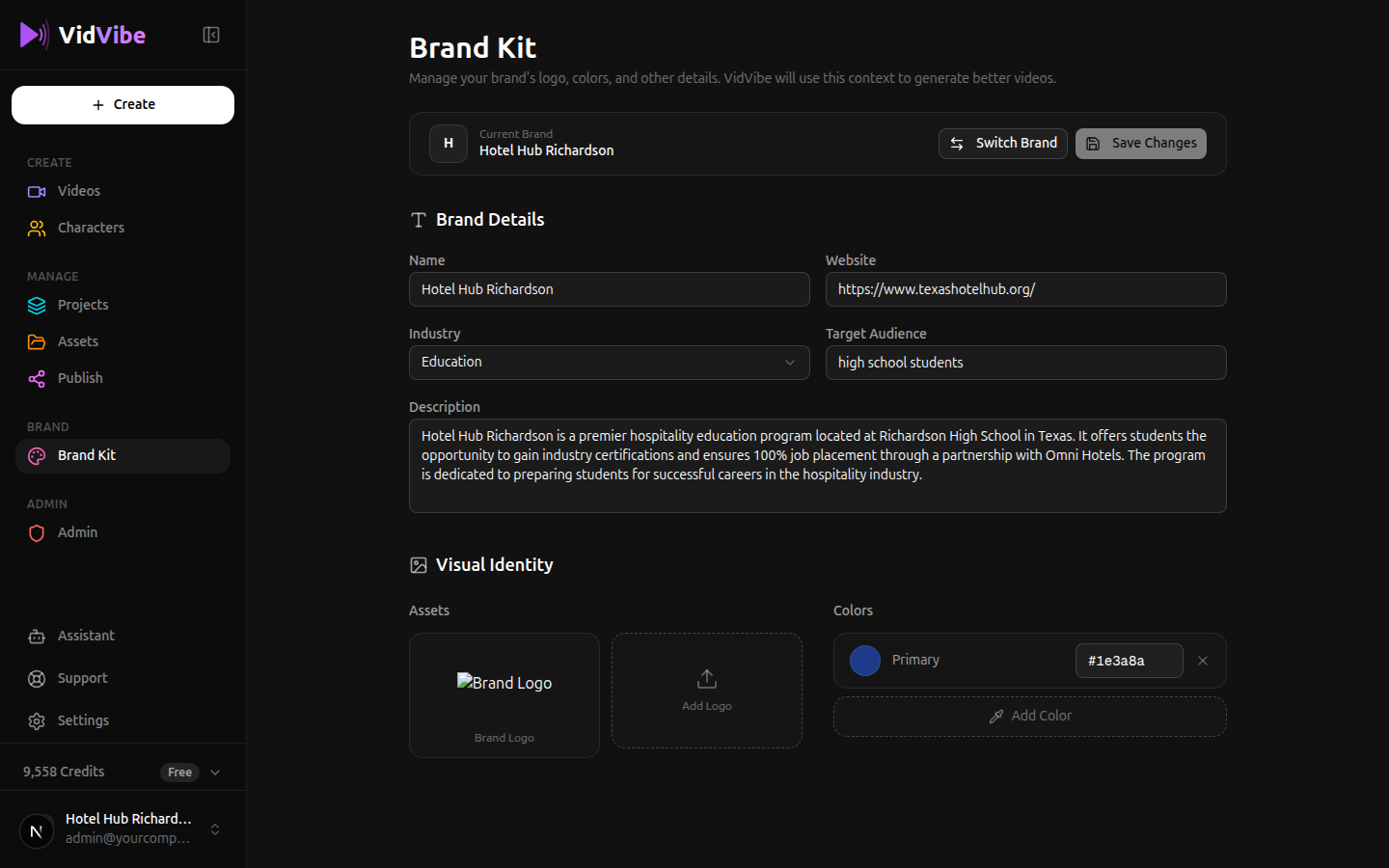Click the Switch Brand button
This screenshot has height=868, width=1389.
1003,143
